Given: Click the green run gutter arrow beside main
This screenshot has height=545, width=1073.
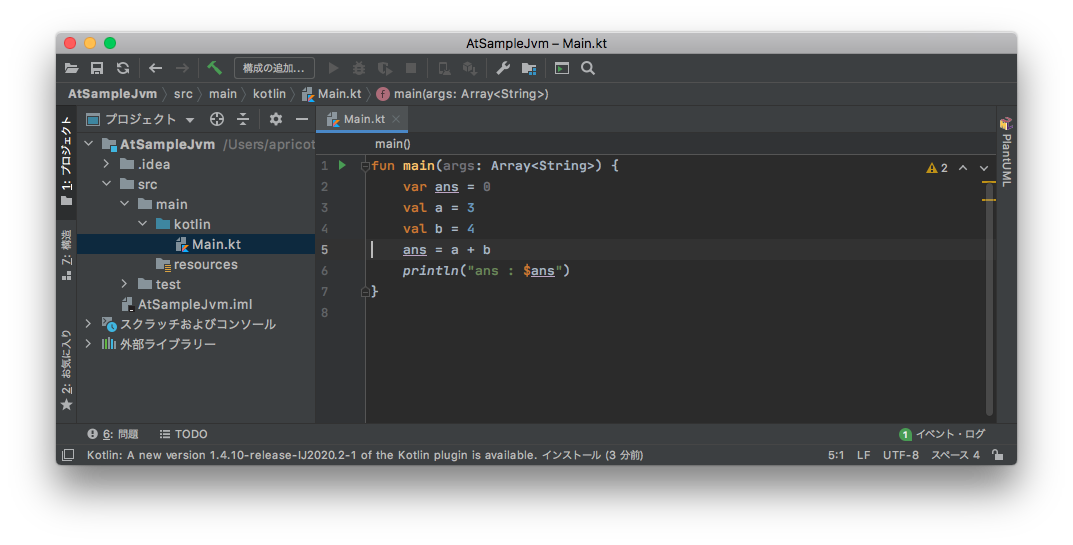Looking at the screenshot, I should [x=342, y=165].
